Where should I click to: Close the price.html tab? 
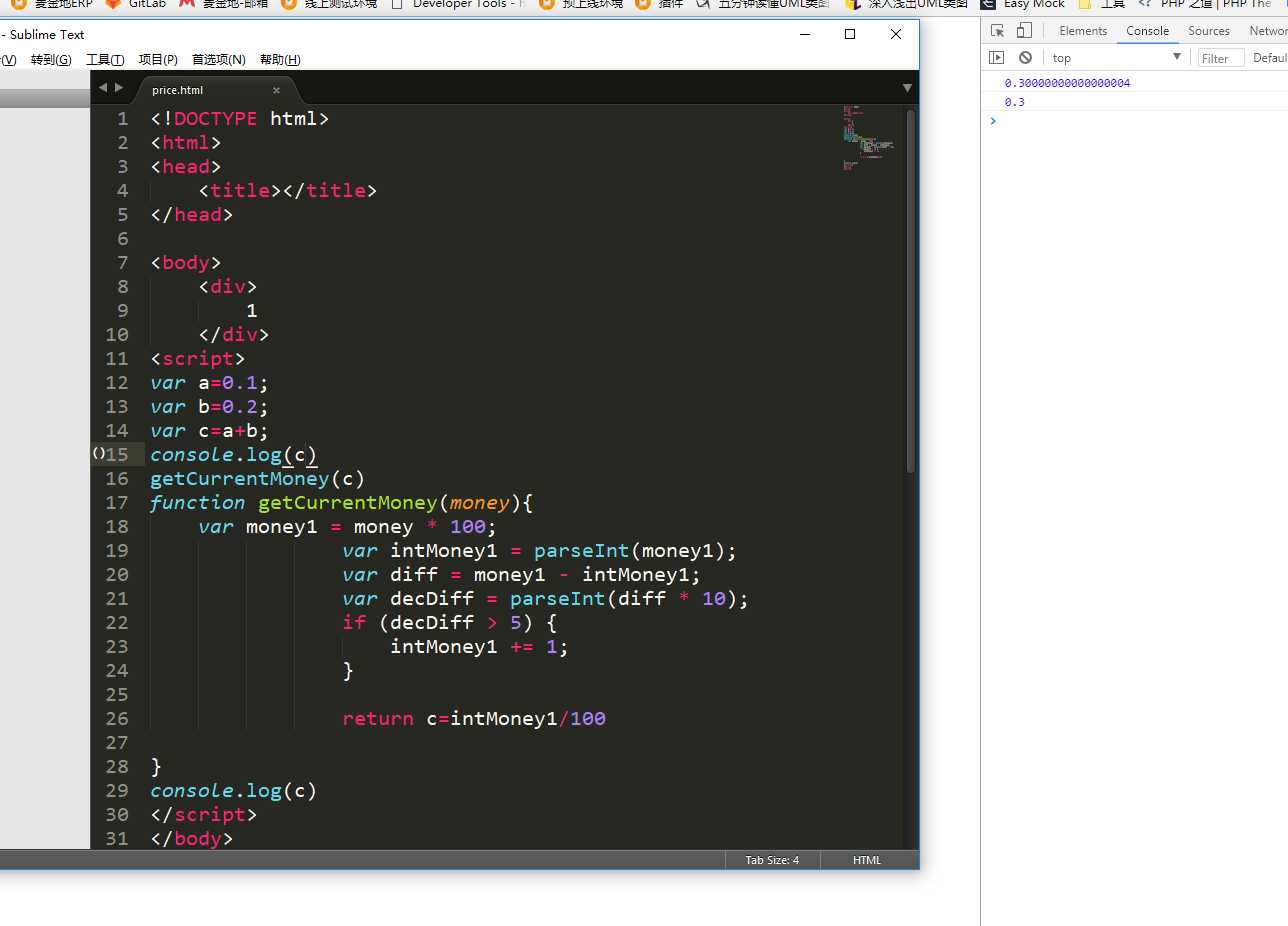click(x=277, y=90)
